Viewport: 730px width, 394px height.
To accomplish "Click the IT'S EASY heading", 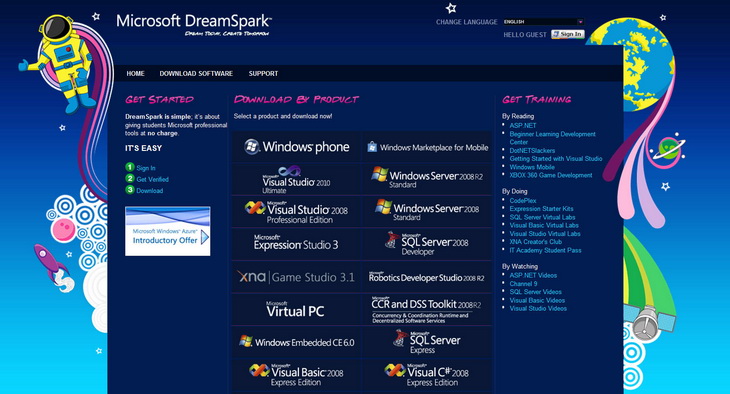I will [x=143, y=148].
